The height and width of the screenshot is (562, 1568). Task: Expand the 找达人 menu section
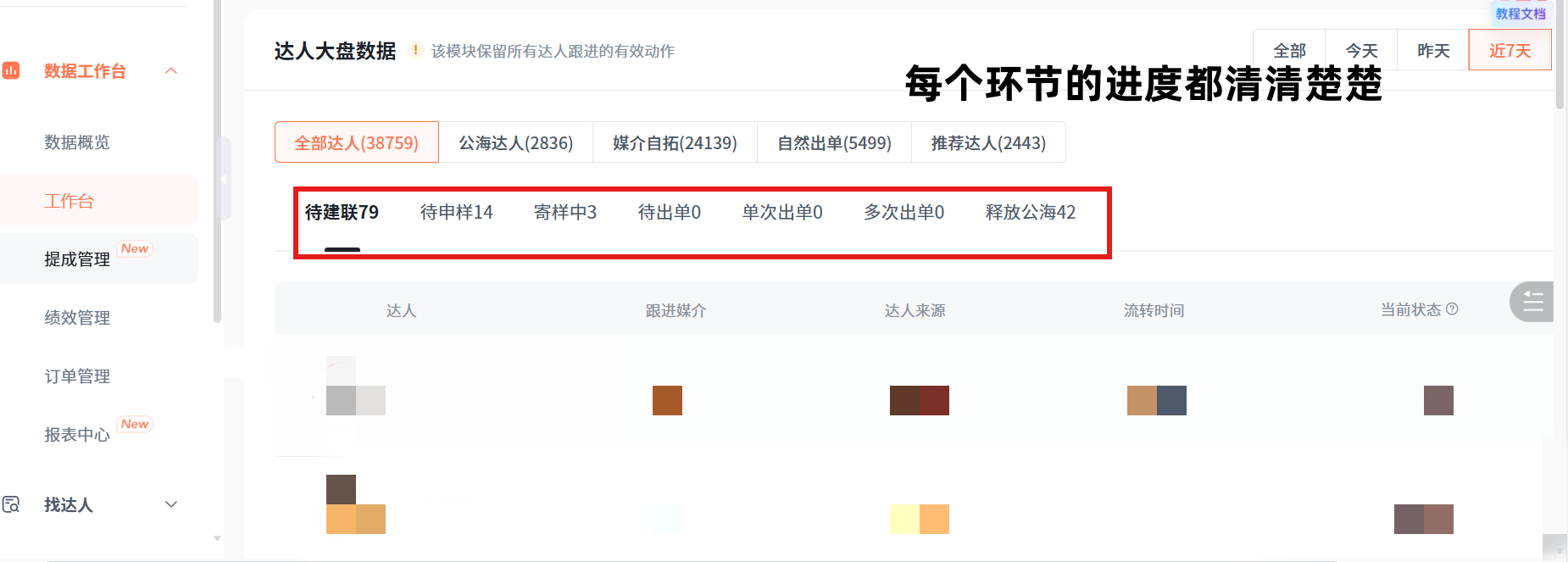pyautogui.click(x=171, y=505)
